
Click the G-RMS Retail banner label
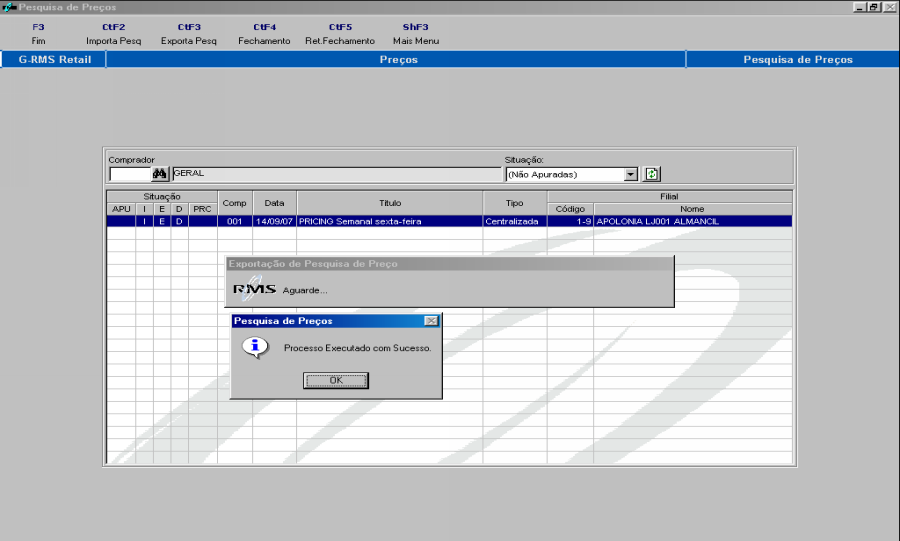[x=55, y=59]
